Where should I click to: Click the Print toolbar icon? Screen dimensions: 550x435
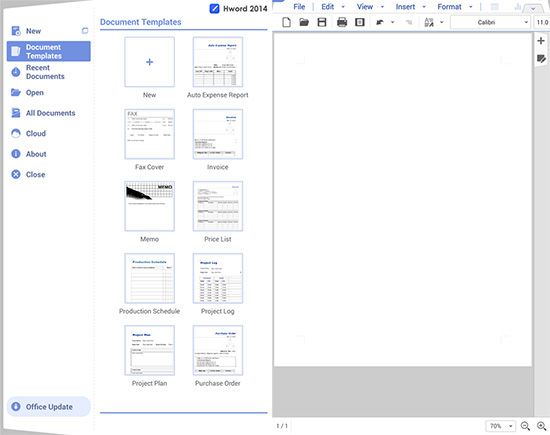[x=342, y=22]
